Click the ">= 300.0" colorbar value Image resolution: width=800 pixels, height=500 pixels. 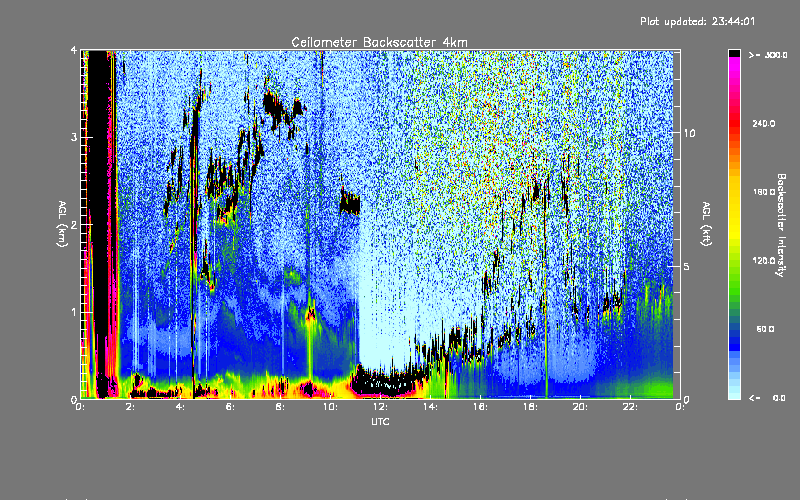[x=768, y=55]
